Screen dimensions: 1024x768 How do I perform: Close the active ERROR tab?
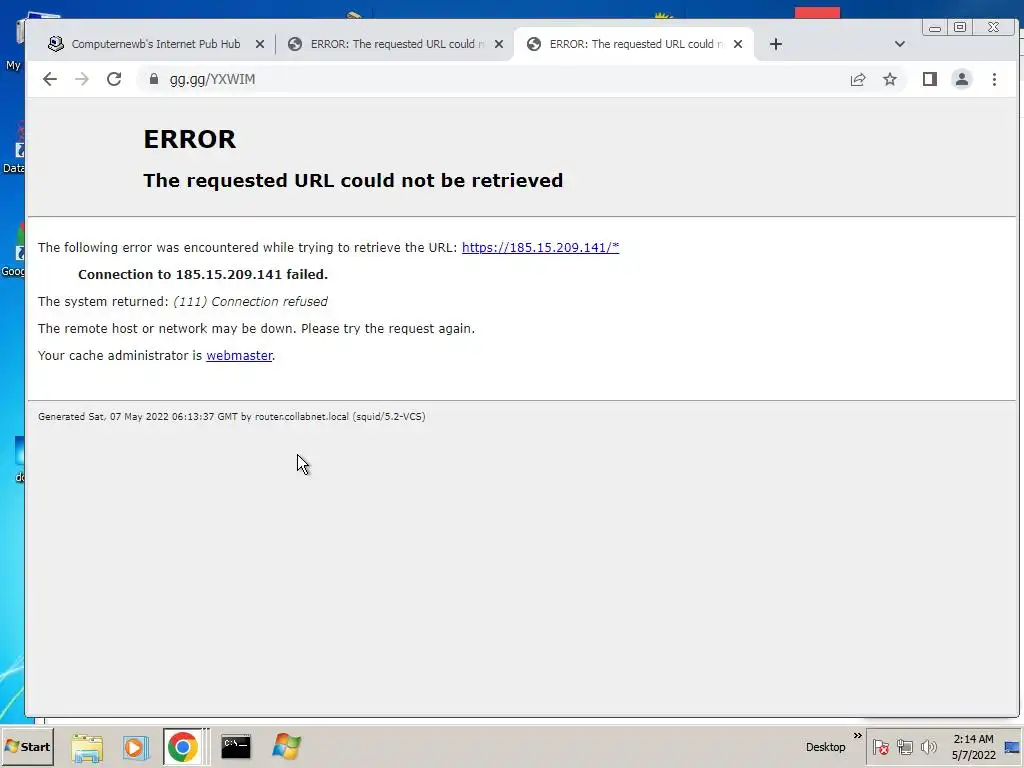click(738, 44)
